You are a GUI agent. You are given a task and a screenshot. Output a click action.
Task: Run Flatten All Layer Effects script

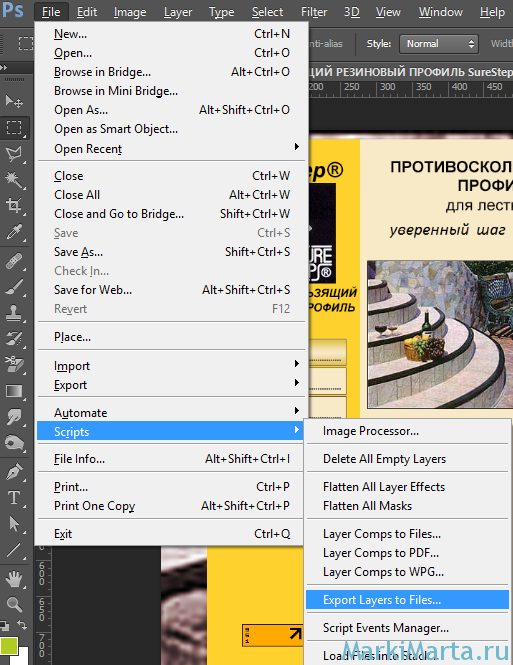tap(407, 487)
